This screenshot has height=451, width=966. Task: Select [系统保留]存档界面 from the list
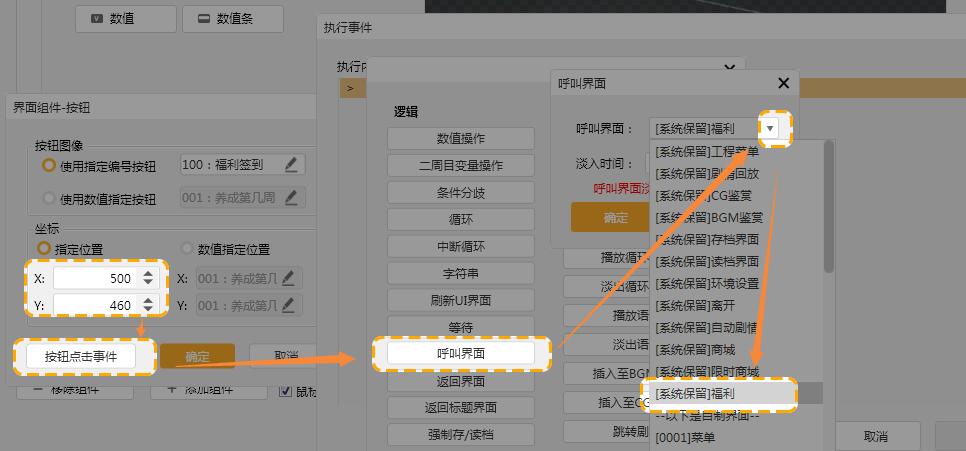[707, 239]
